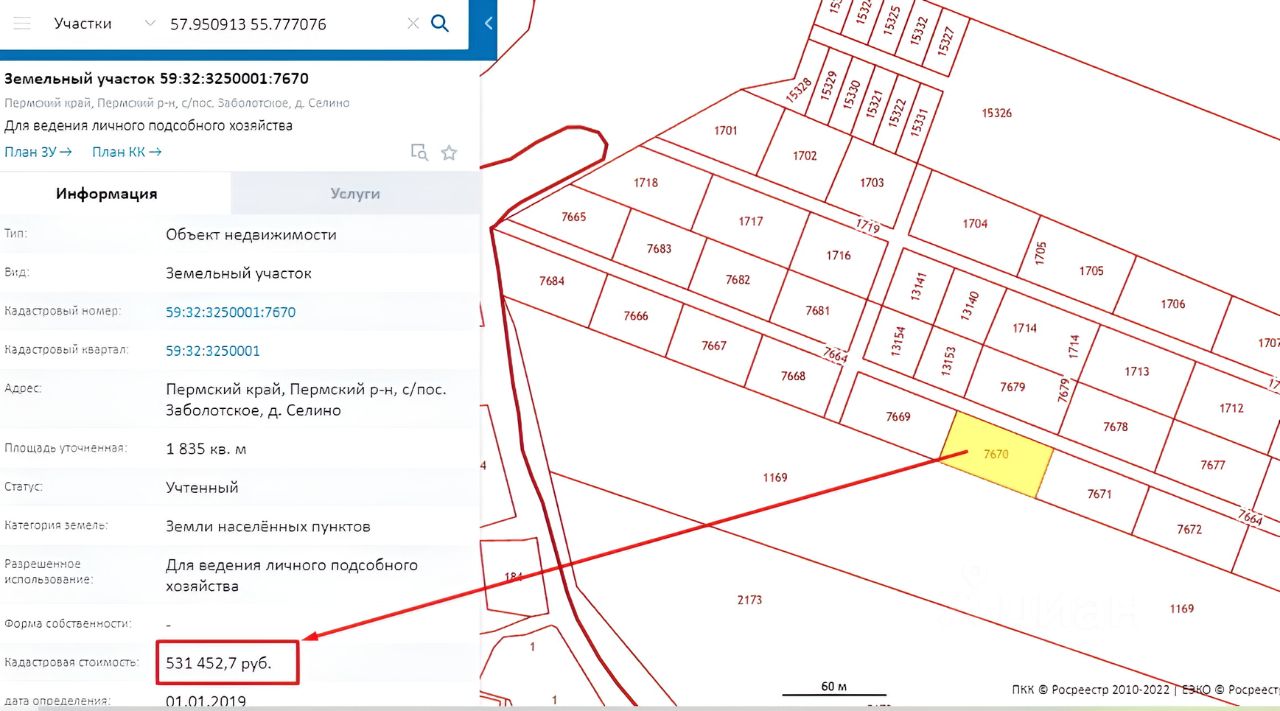
Task: Open the План ЗУ link
Action: click(38, 152)
